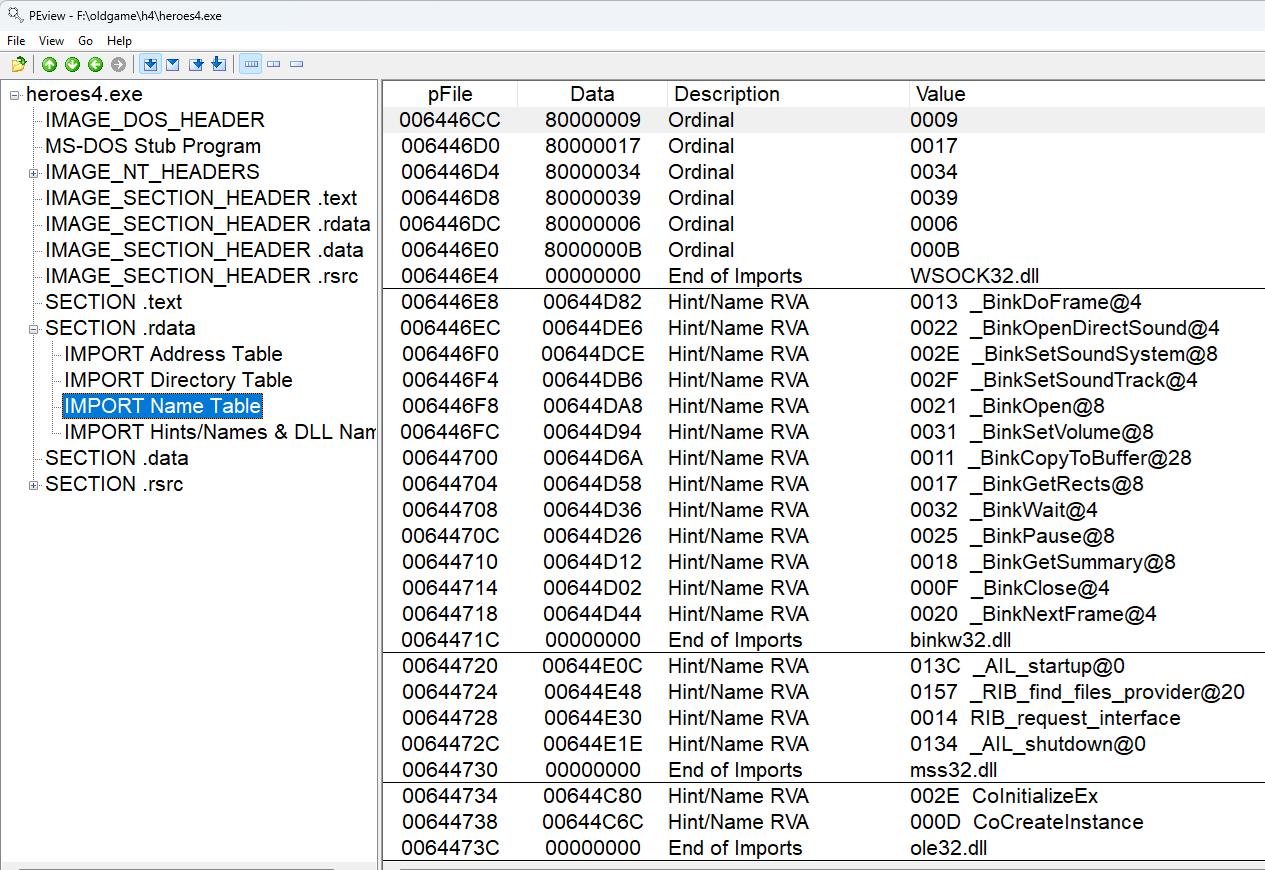
Task: Select IMPORT Hints/Names & DLL Names item
Action: 220,432
